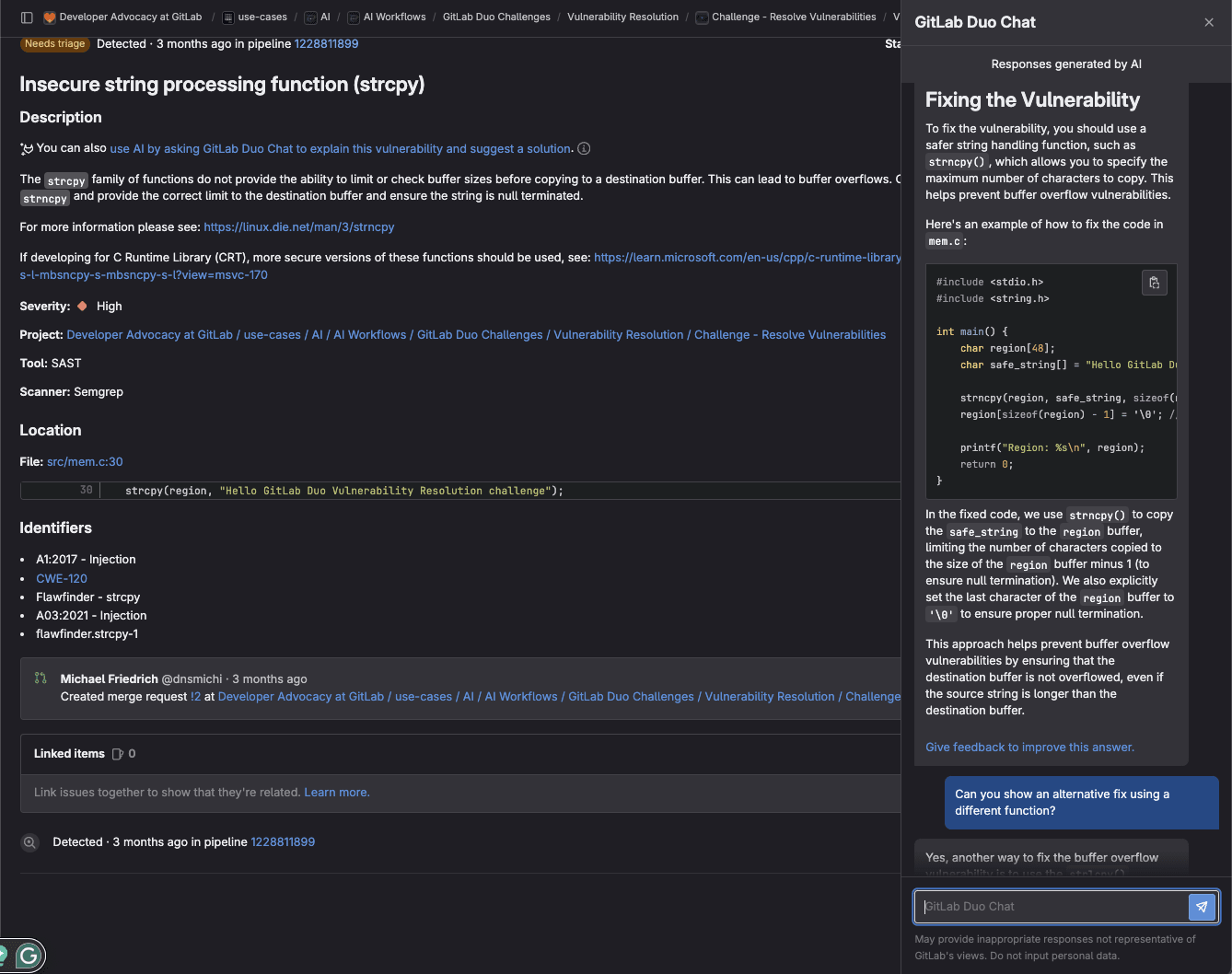Click the detection magnifier icon at bottom
This screenshot has width=1232, height=974.
30,842
